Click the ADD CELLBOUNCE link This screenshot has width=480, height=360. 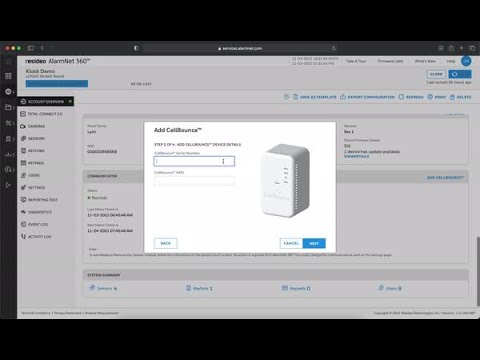pyautogui.click(x=445, y=178)
